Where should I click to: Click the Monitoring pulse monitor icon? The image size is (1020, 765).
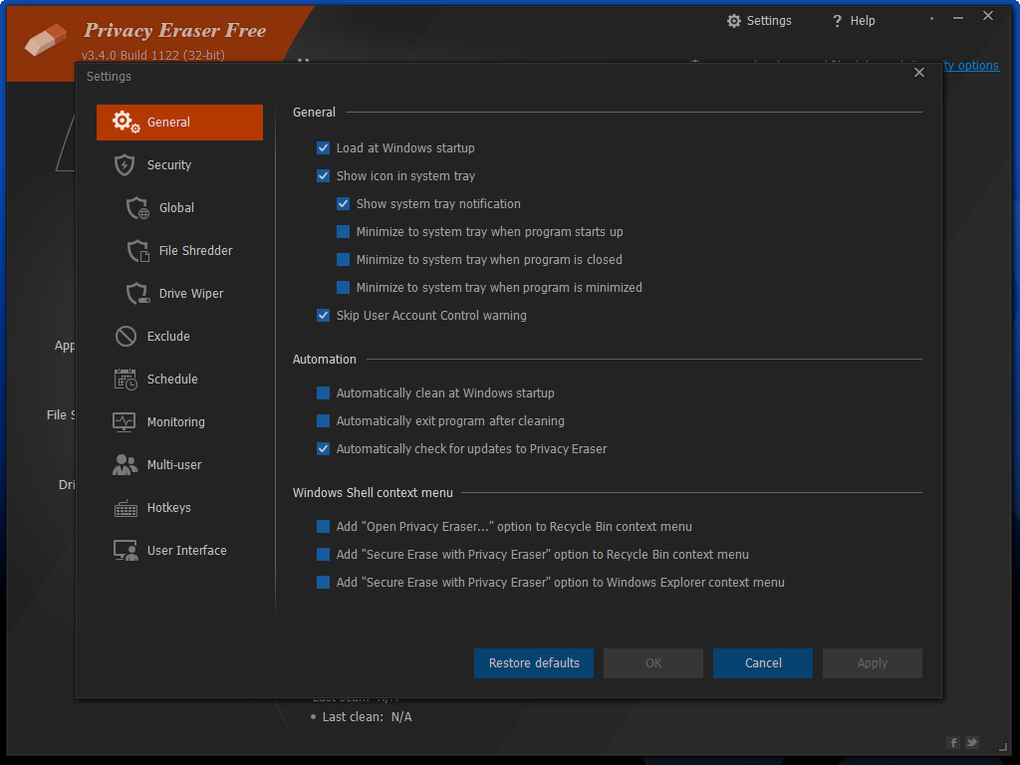click(124, 422)
